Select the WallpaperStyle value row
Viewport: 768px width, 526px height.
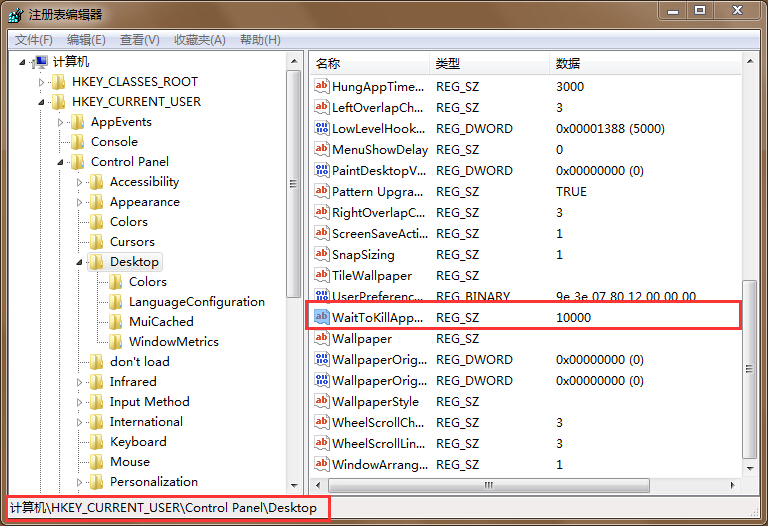[375, 401]
